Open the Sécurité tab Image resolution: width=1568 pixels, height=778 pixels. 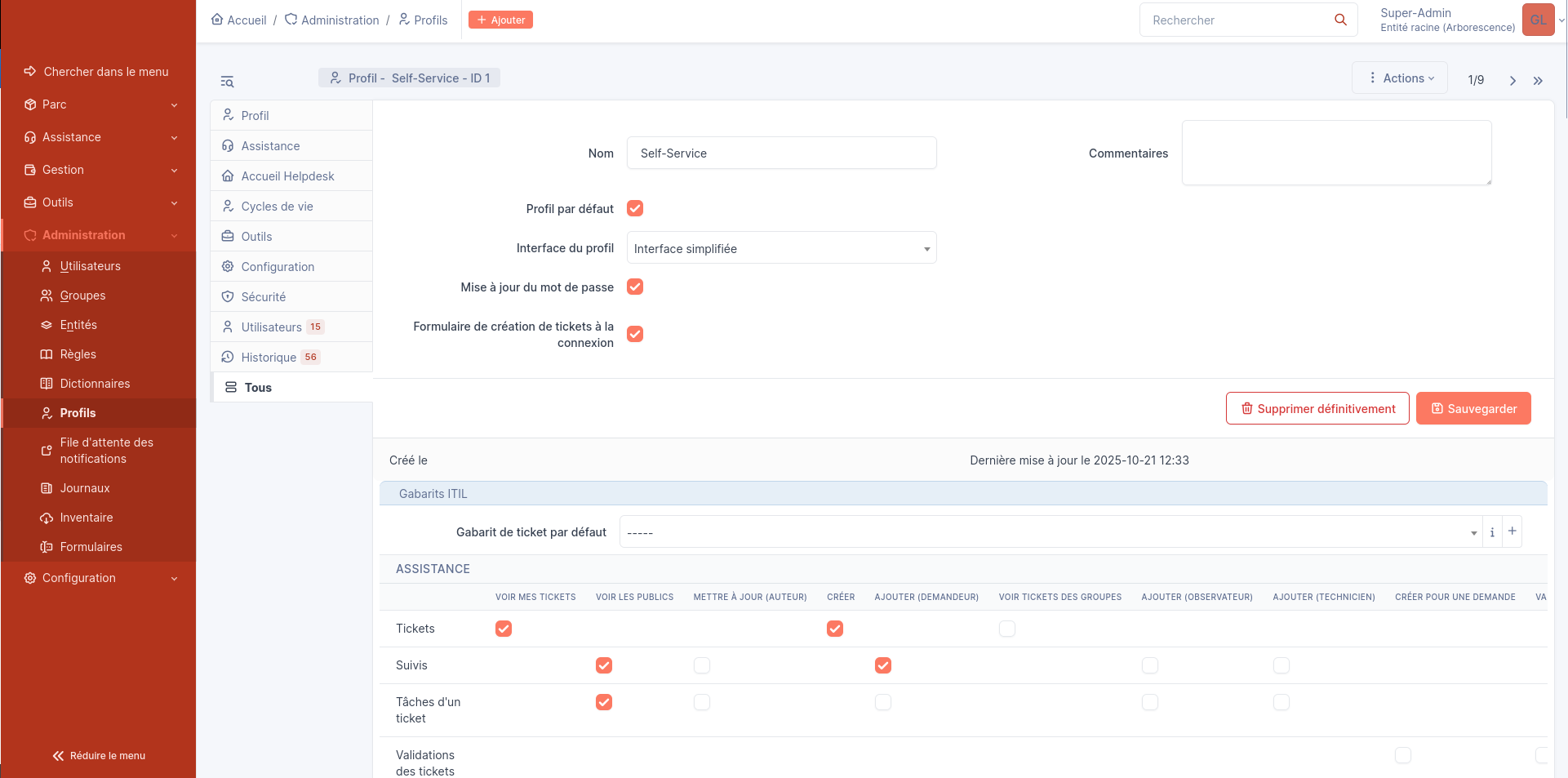[x=264, y=297]
